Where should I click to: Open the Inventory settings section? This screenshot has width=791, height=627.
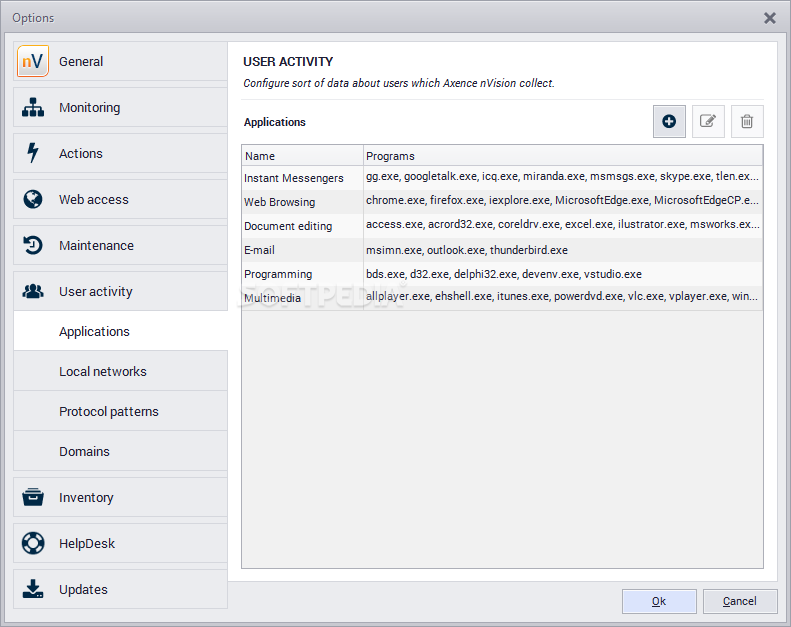[120, 497]
